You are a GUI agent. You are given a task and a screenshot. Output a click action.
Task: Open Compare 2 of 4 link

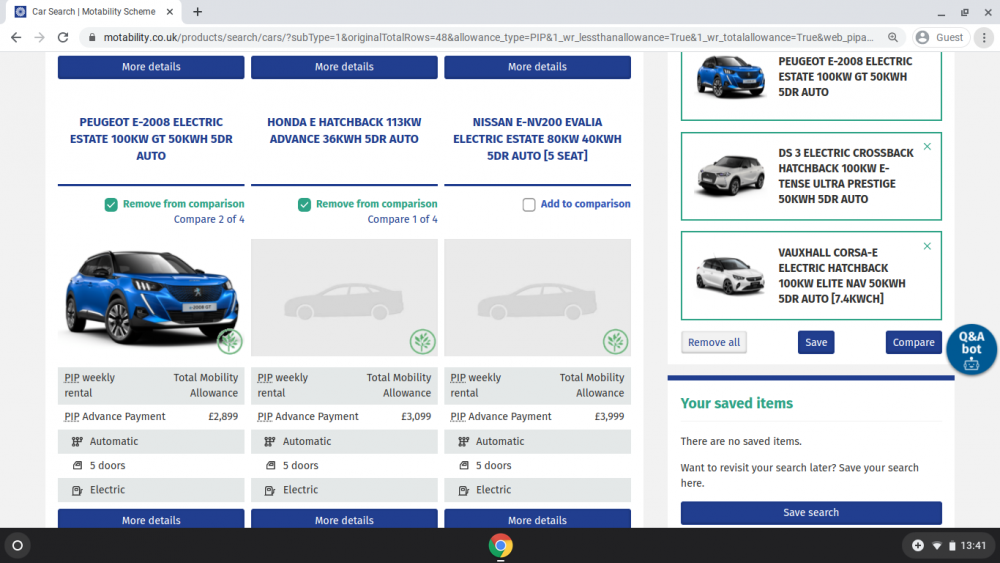click(209, 219)
